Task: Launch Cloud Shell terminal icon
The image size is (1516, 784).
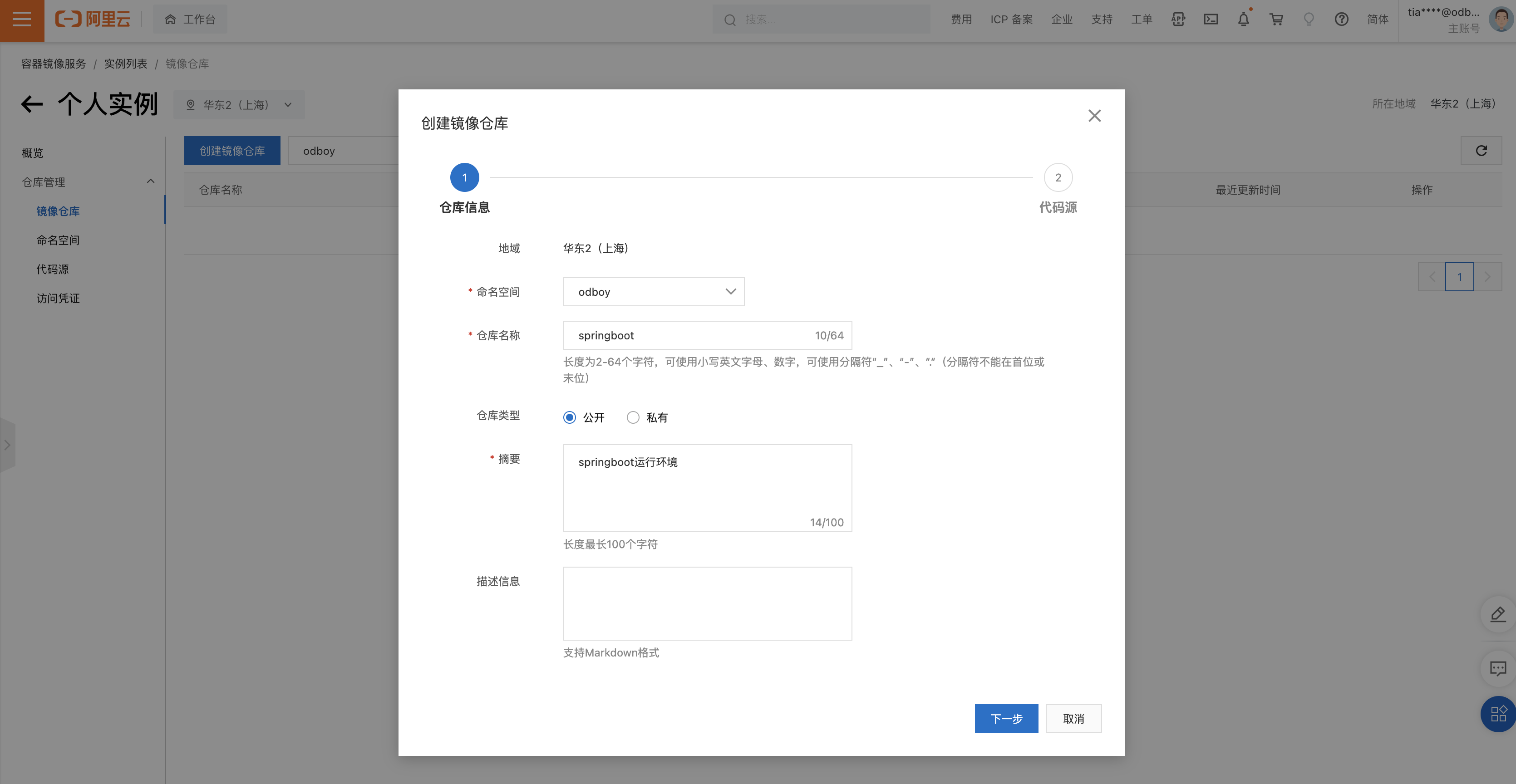Action: [1211, 20]
